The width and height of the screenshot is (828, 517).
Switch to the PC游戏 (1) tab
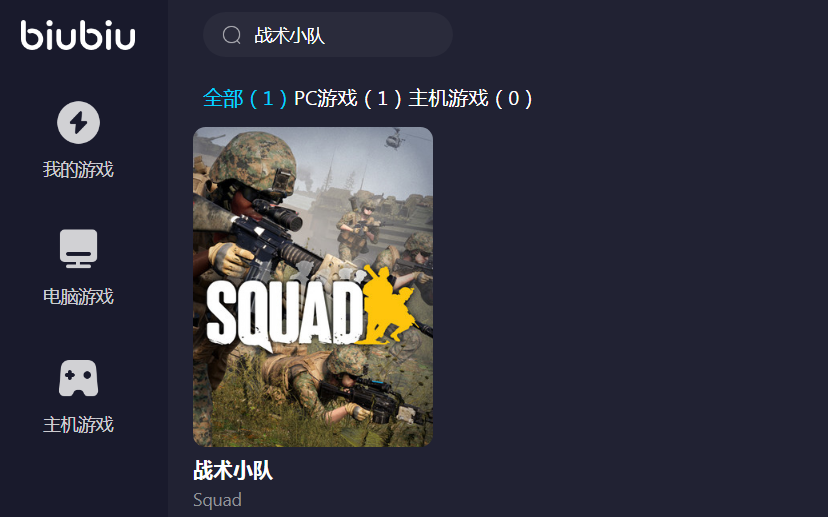[348, 98]
